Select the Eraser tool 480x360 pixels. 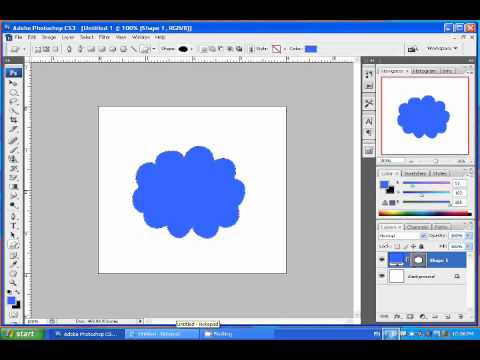coord(13,177)
